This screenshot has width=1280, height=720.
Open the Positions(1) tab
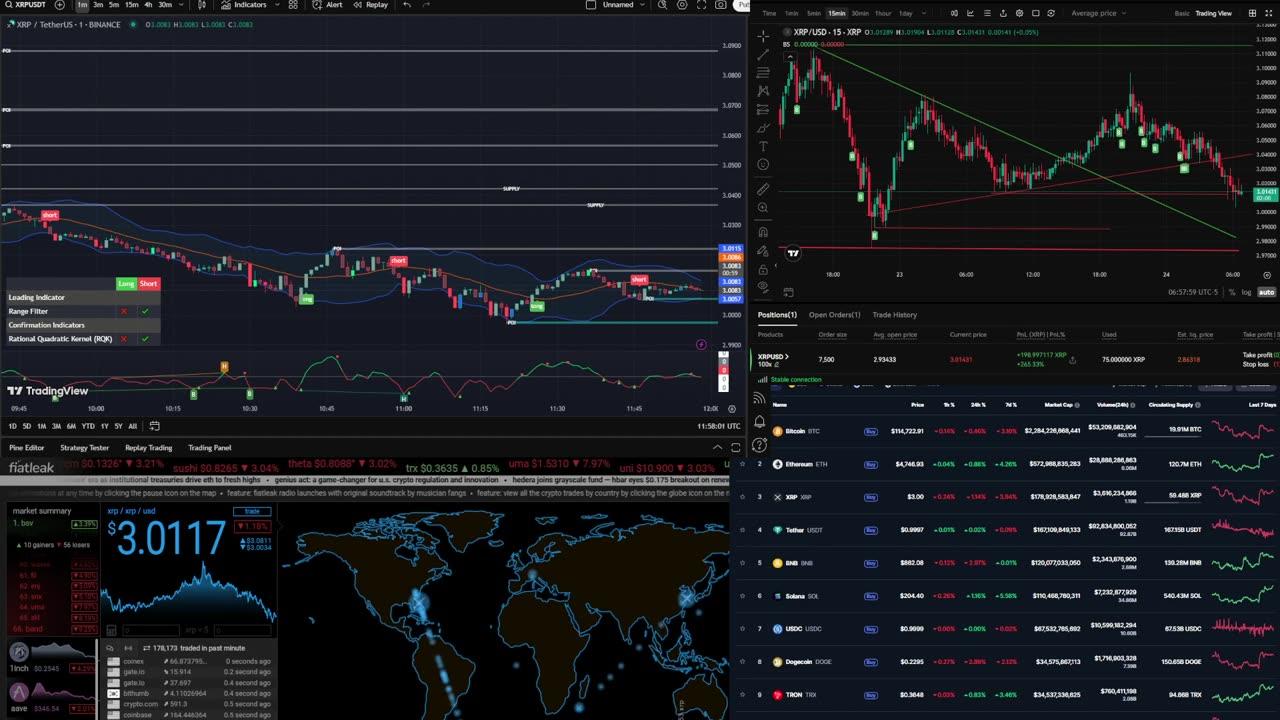point(777,315)
